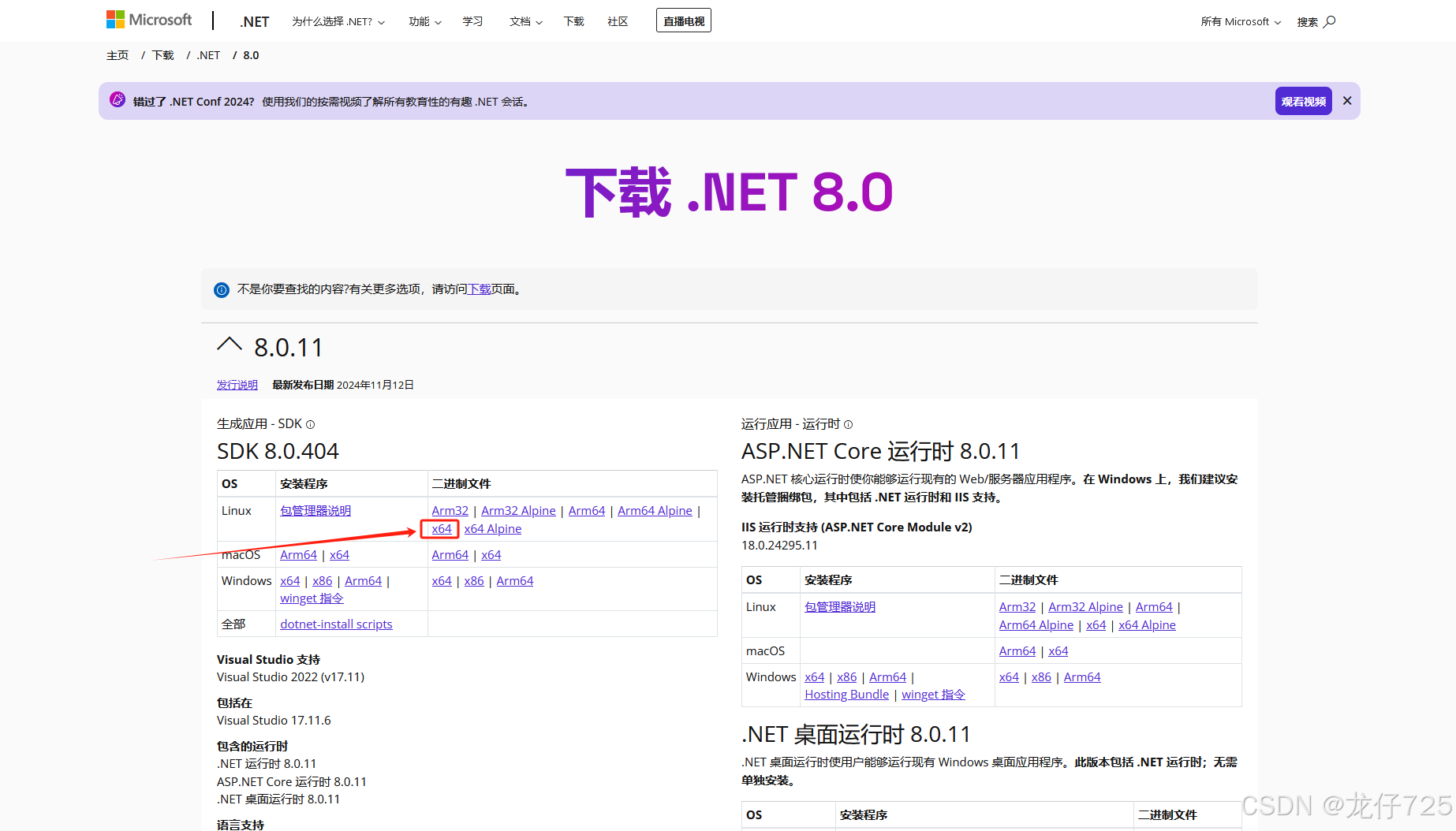Download ASP.NET Core Linux x64 Alpine binary

(x=1147, y=625)
